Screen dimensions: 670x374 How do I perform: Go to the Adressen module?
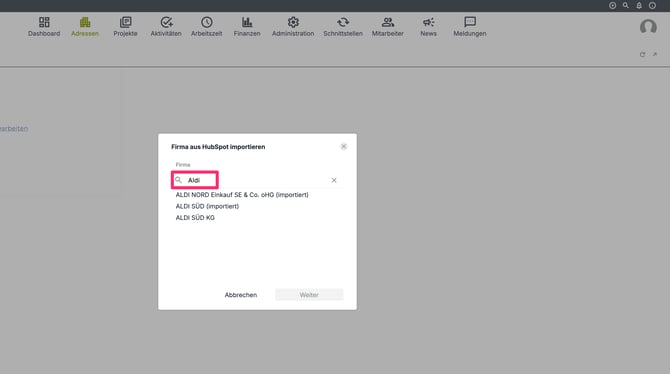pos(85,27)
